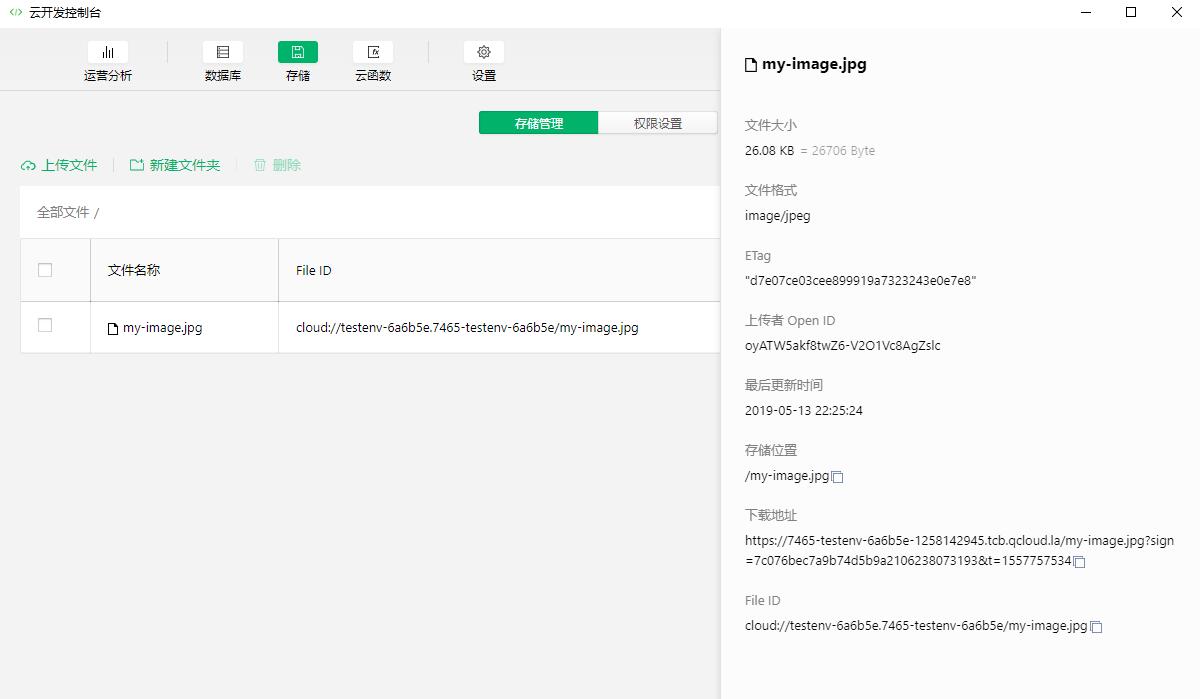Copy the File ID in details panel
This screenshot has width=1200, height=699.
point(1096,627)
